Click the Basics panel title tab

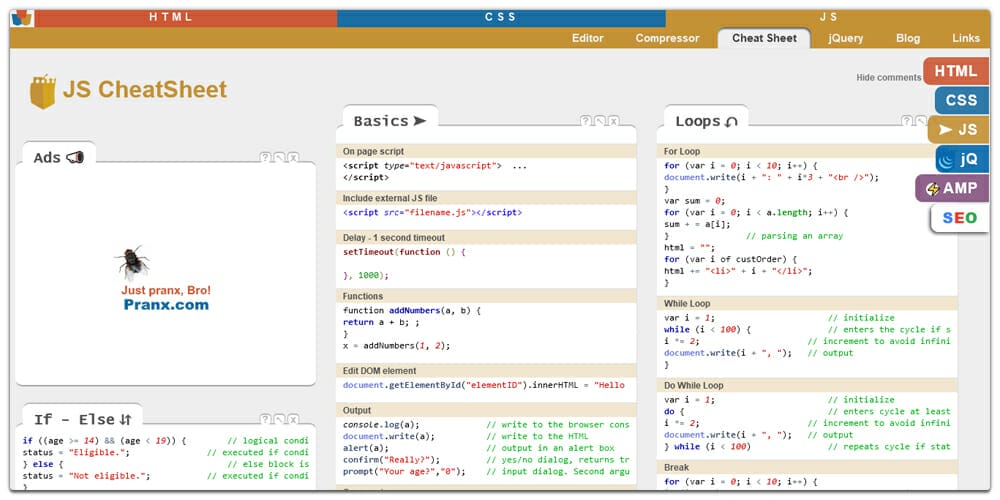pyautogui.click(x=390, y=121)
